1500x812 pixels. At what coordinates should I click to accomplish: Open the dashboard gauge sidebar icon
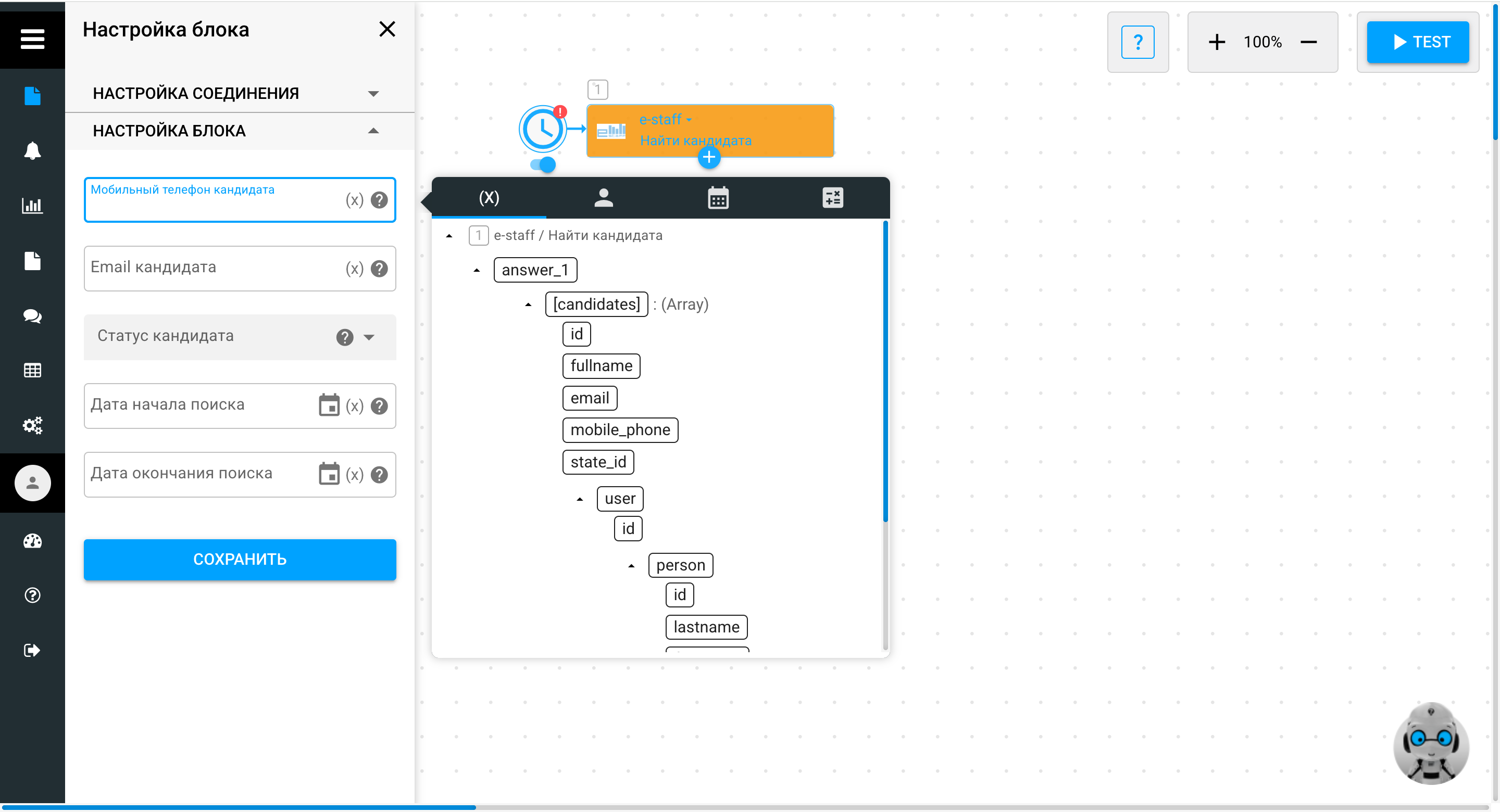[32, 541]
